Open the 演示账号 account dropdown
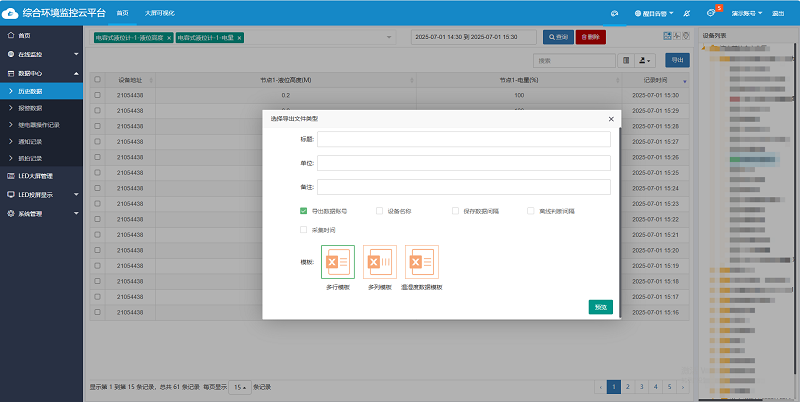This screenshot has width=800, height=402. coord(745,13)
